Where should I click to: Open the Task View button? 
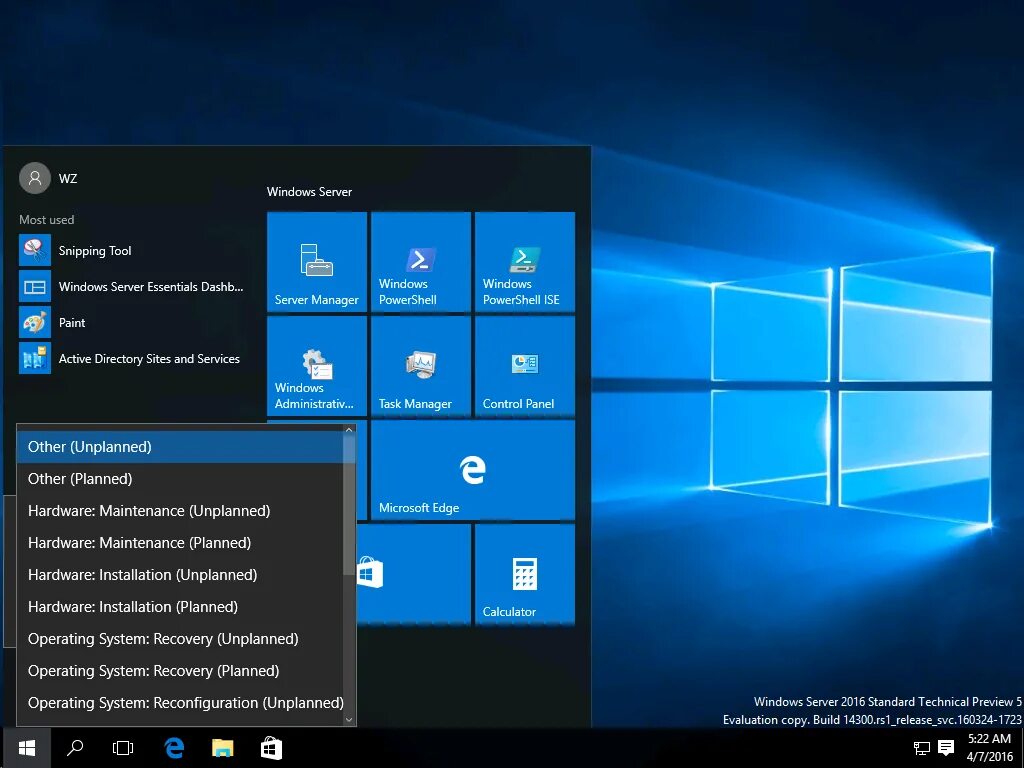(x=123, y=748)
